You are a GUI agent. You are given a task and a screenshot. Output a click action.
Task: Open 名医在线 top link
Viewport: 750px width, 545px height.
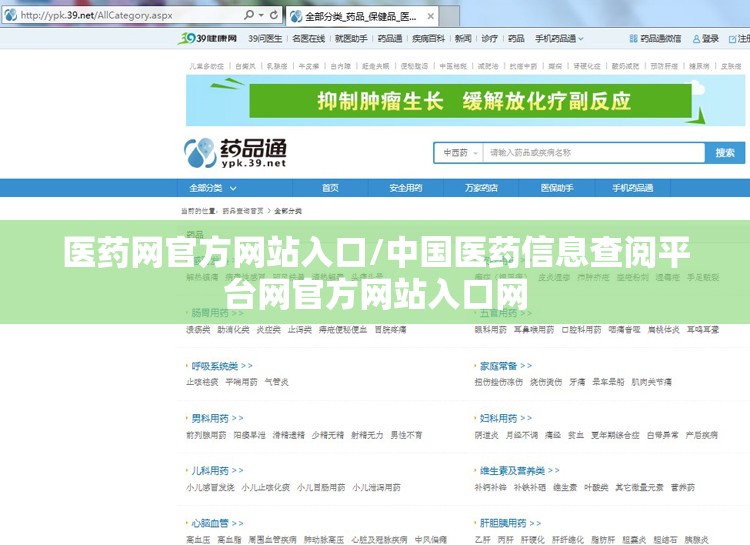click(x=309, y=38)
